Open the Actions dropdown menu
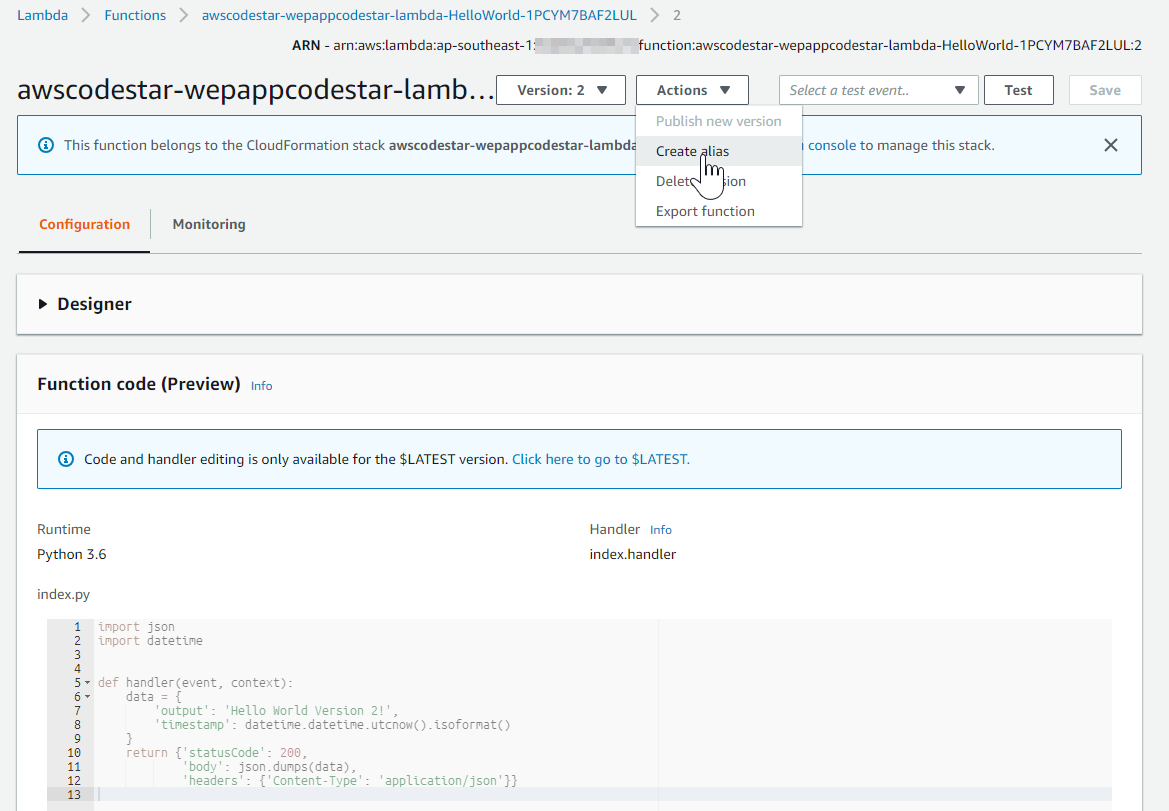 (692, 90)
